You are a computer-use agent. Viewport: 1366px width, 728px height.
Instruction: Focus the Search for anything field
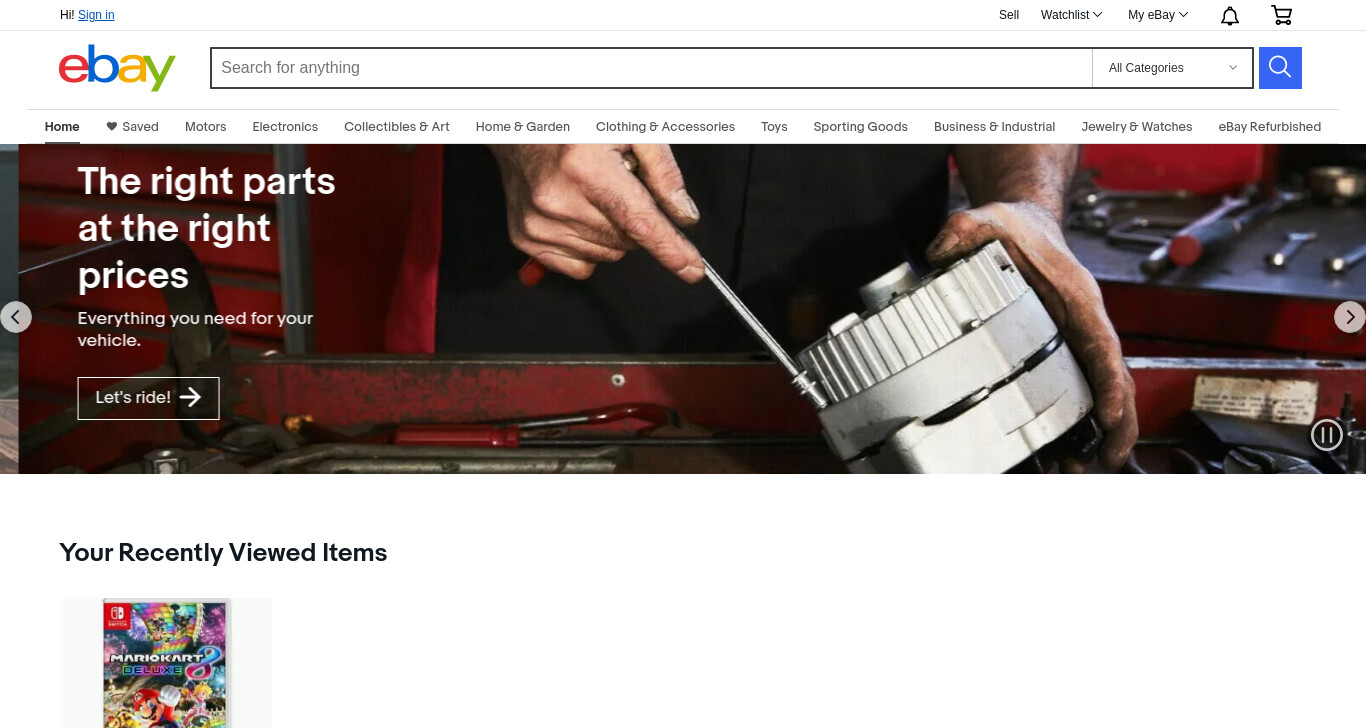pyautogui.click(x=651, y=68)
